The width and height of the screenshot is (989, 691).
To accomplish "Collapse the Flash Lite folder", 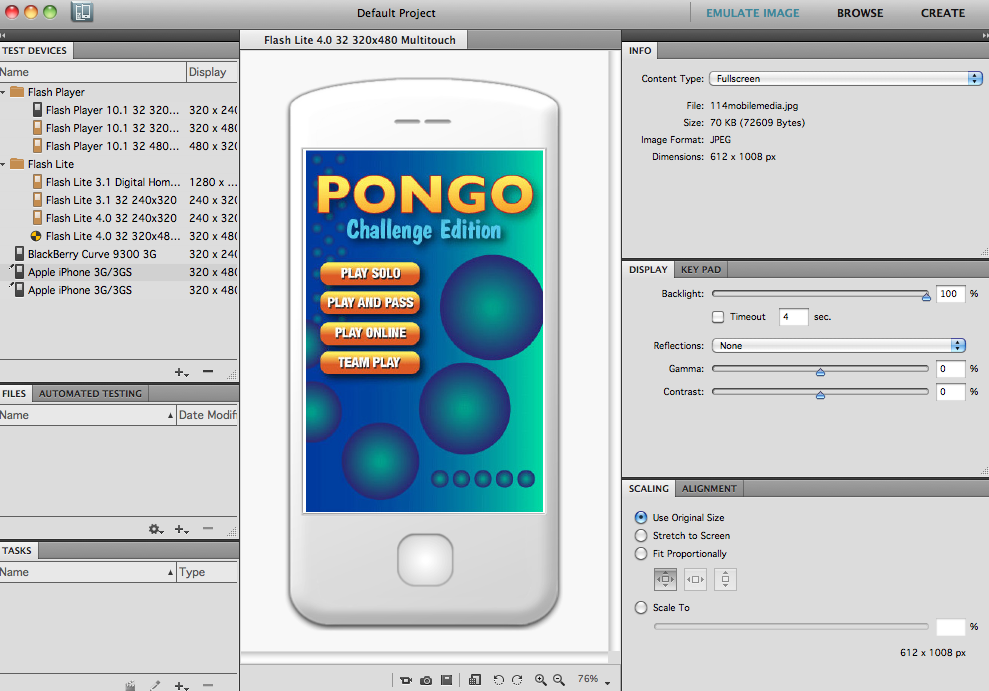I will pyautogui.click(x=3, y=164).
